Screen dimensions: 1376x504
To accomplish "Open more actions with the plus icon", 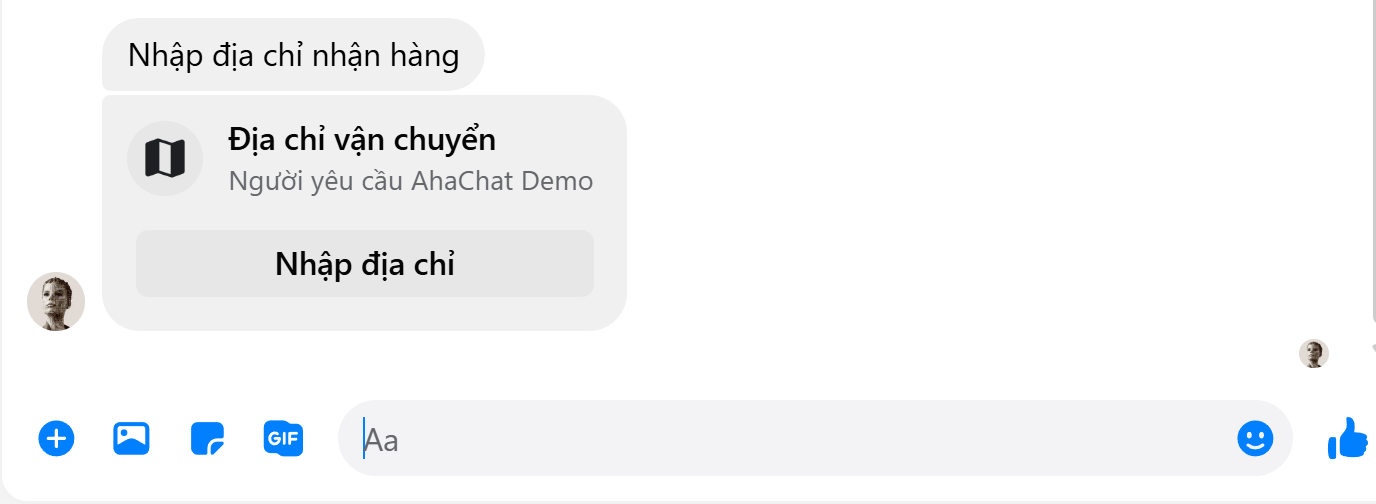I will coord(57,438).
